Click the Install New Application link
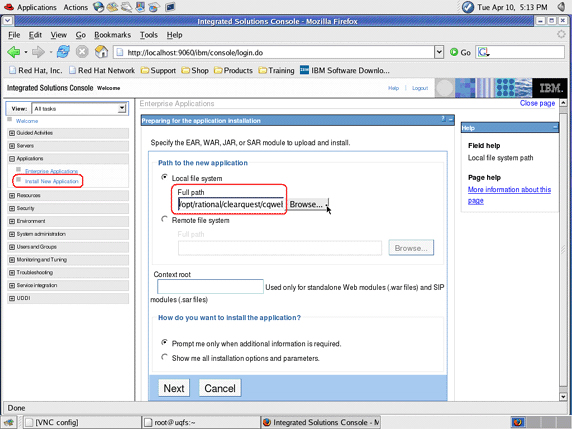 coord(51,181)
